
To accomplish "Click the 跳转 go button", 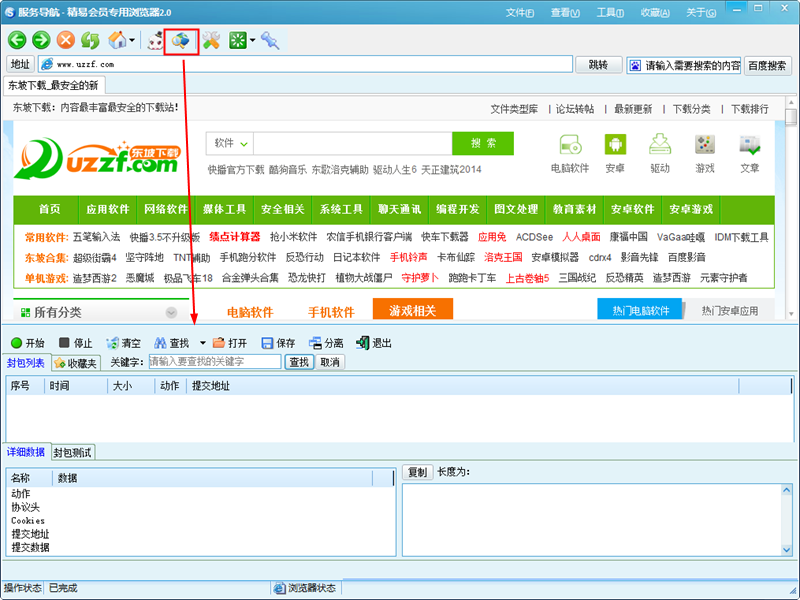I will pos(598,65).
